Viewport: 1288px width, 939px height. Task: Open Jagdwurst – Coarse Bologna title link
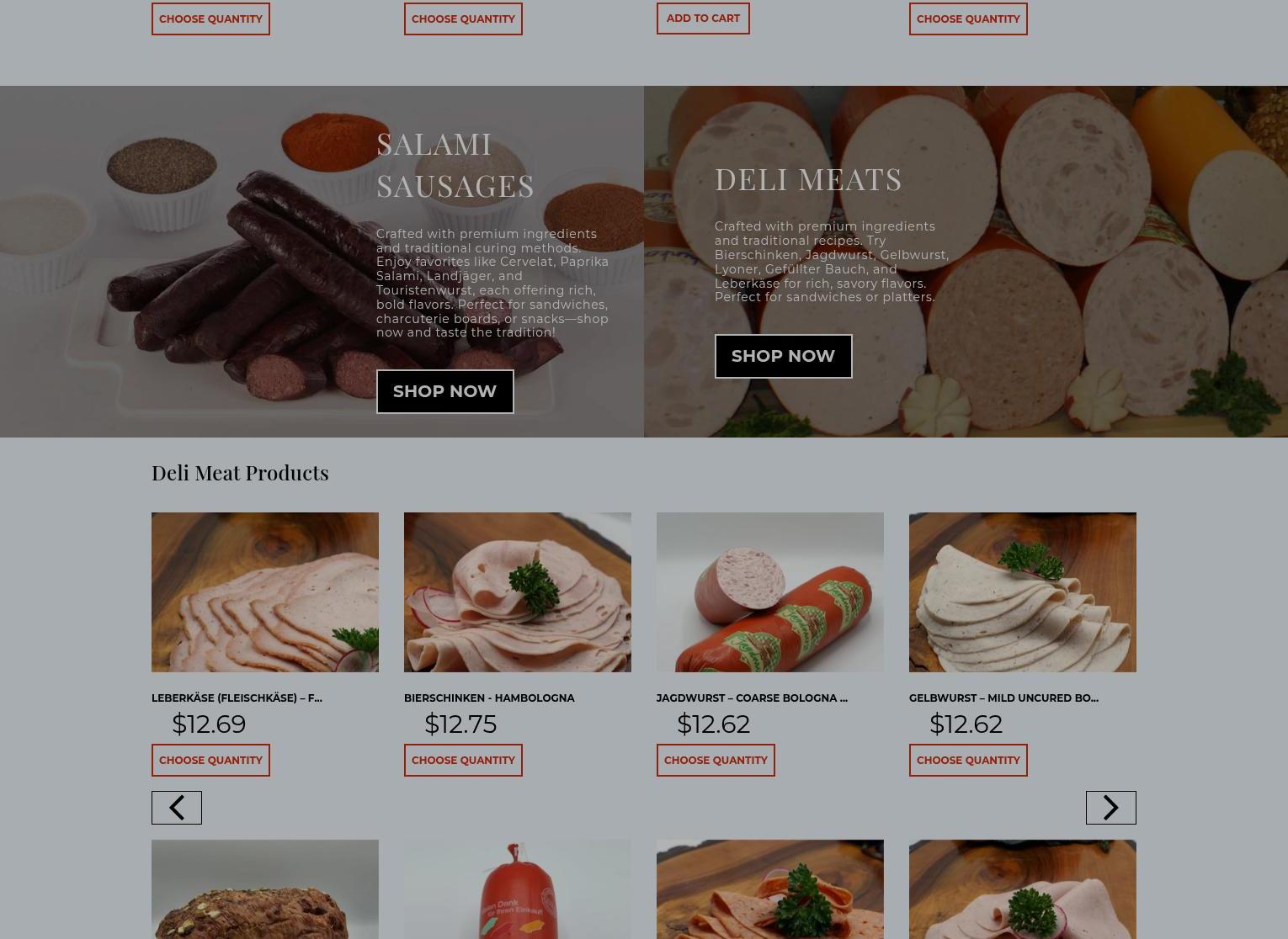pos(752,698)
